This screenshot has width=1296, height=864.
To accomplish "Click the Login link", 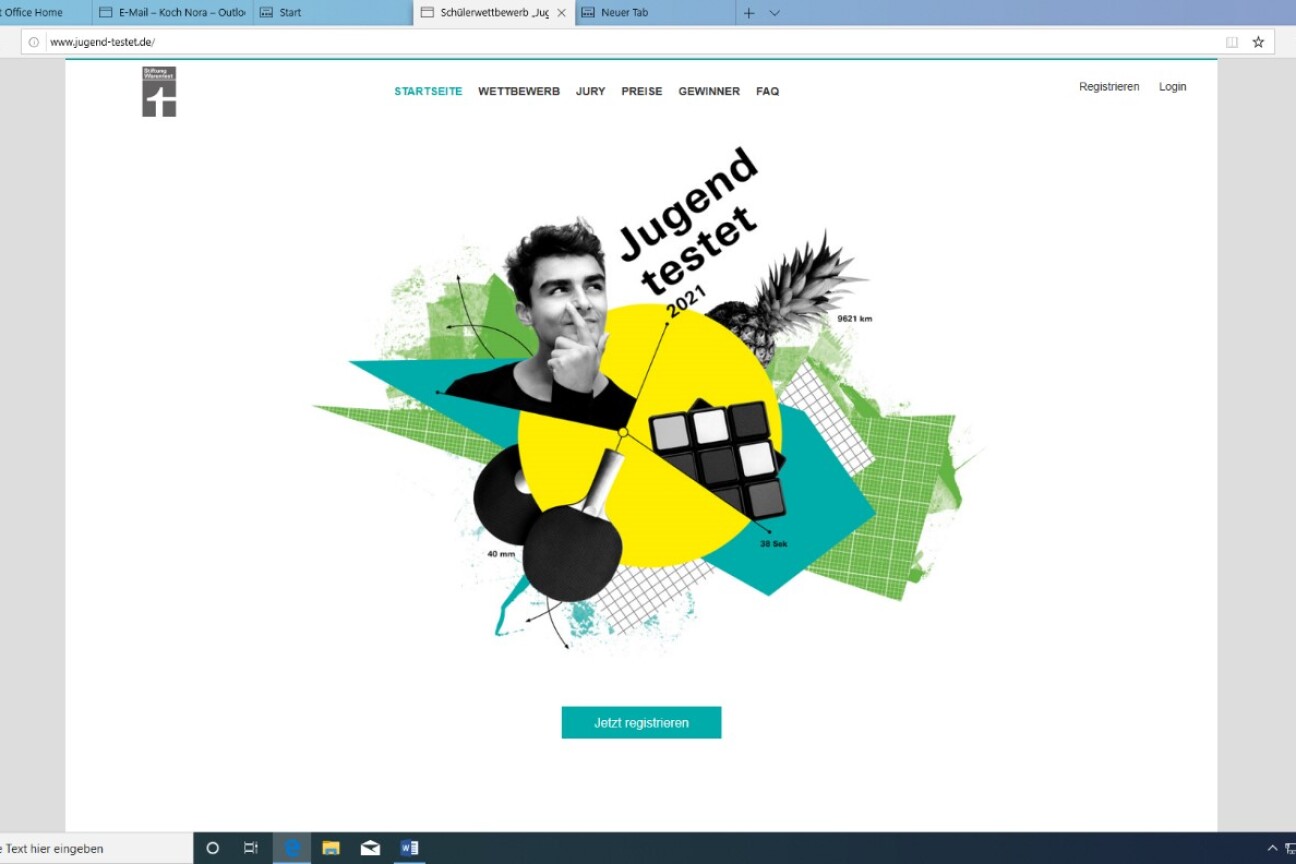I will click(1172, 87).
